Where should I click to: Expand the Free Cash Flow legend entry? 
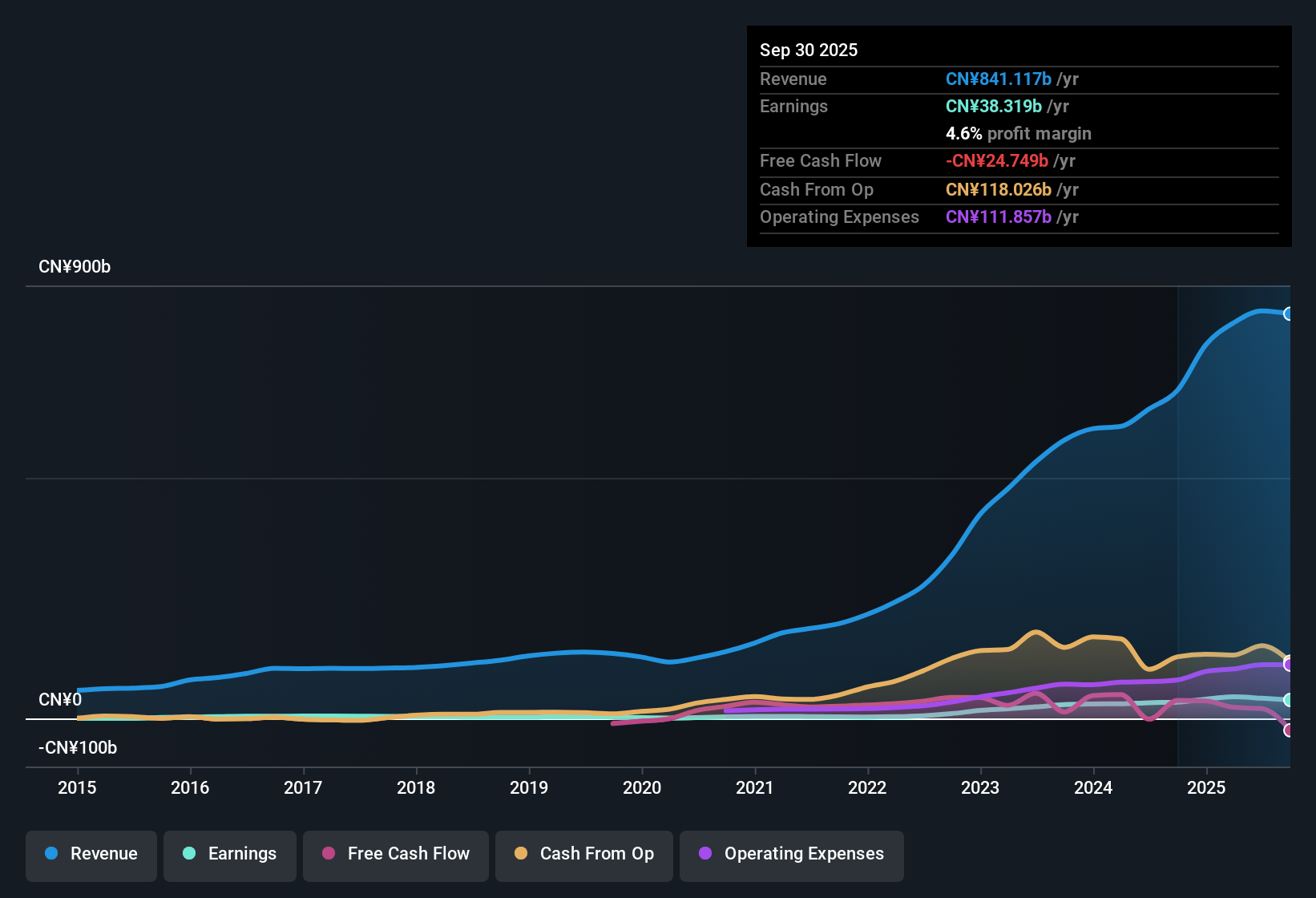(395, 854)
